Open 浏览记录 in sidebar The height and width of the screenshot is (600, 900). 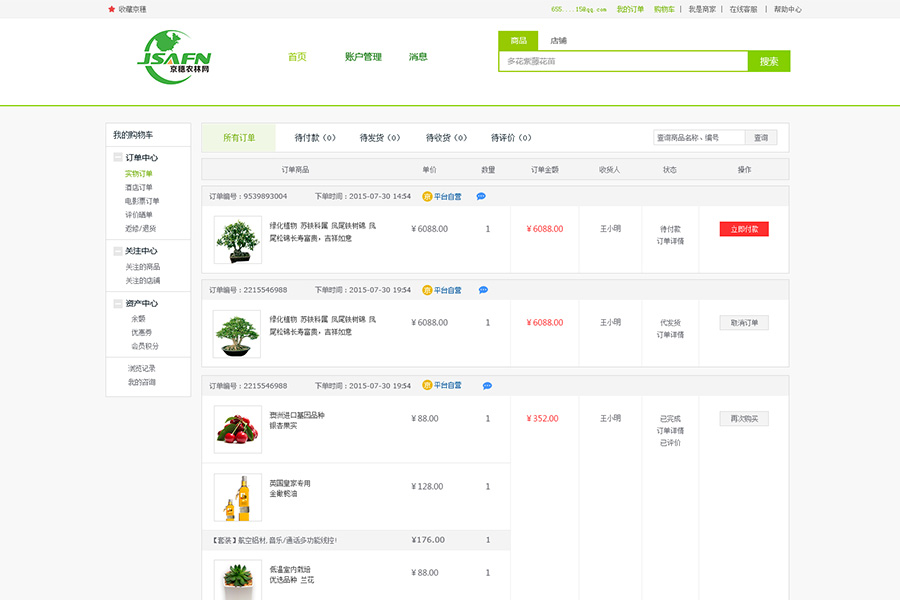[x=141, y=369]
